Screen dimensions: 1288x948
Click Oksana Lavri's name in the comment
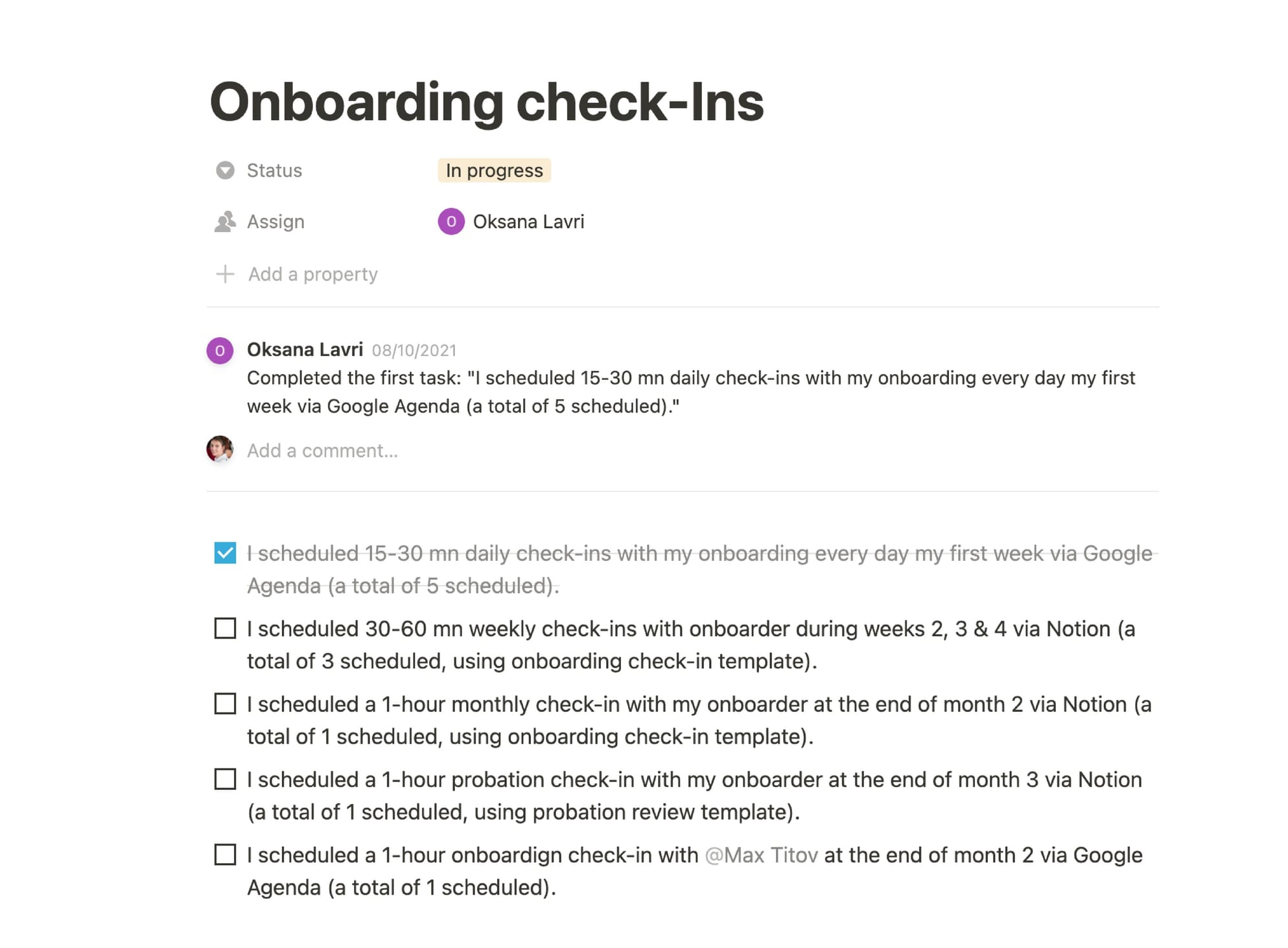(x=304, y=349)
